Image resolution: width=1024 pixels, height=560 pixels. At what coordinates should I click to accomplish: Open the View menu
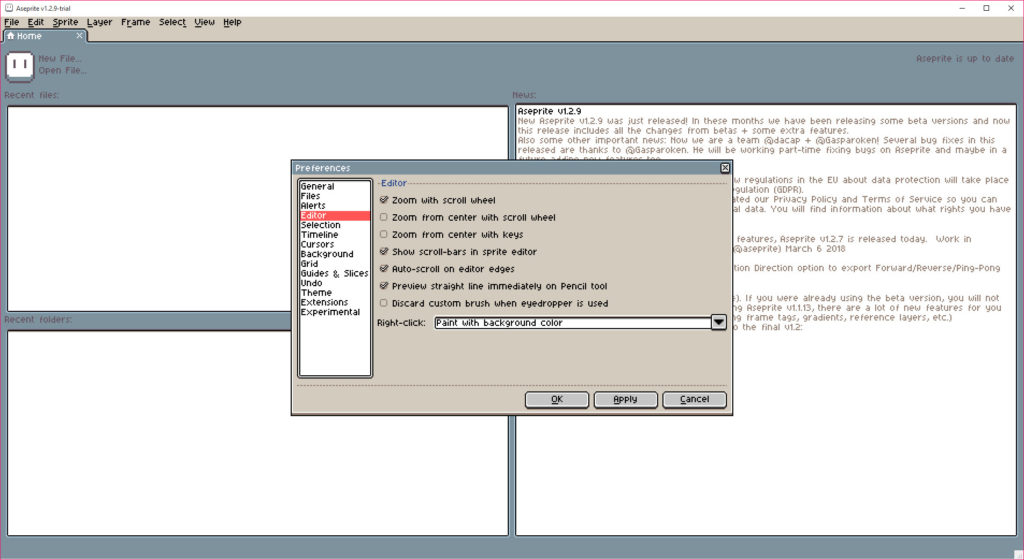[x=204, y=22]
